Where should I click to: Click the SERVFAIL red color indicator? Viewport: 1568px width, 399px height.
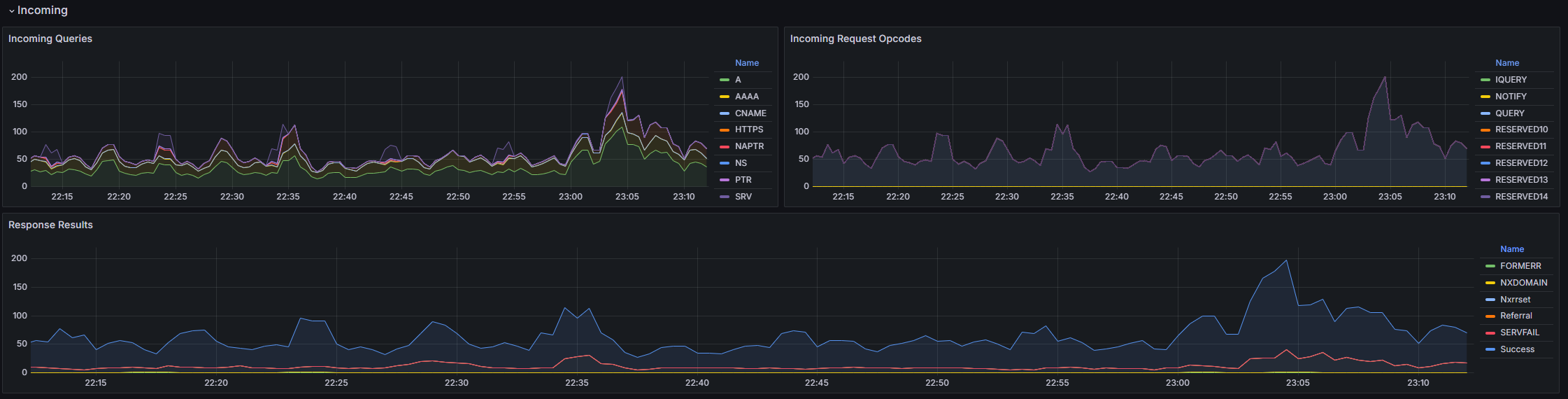pos(1490,332)
